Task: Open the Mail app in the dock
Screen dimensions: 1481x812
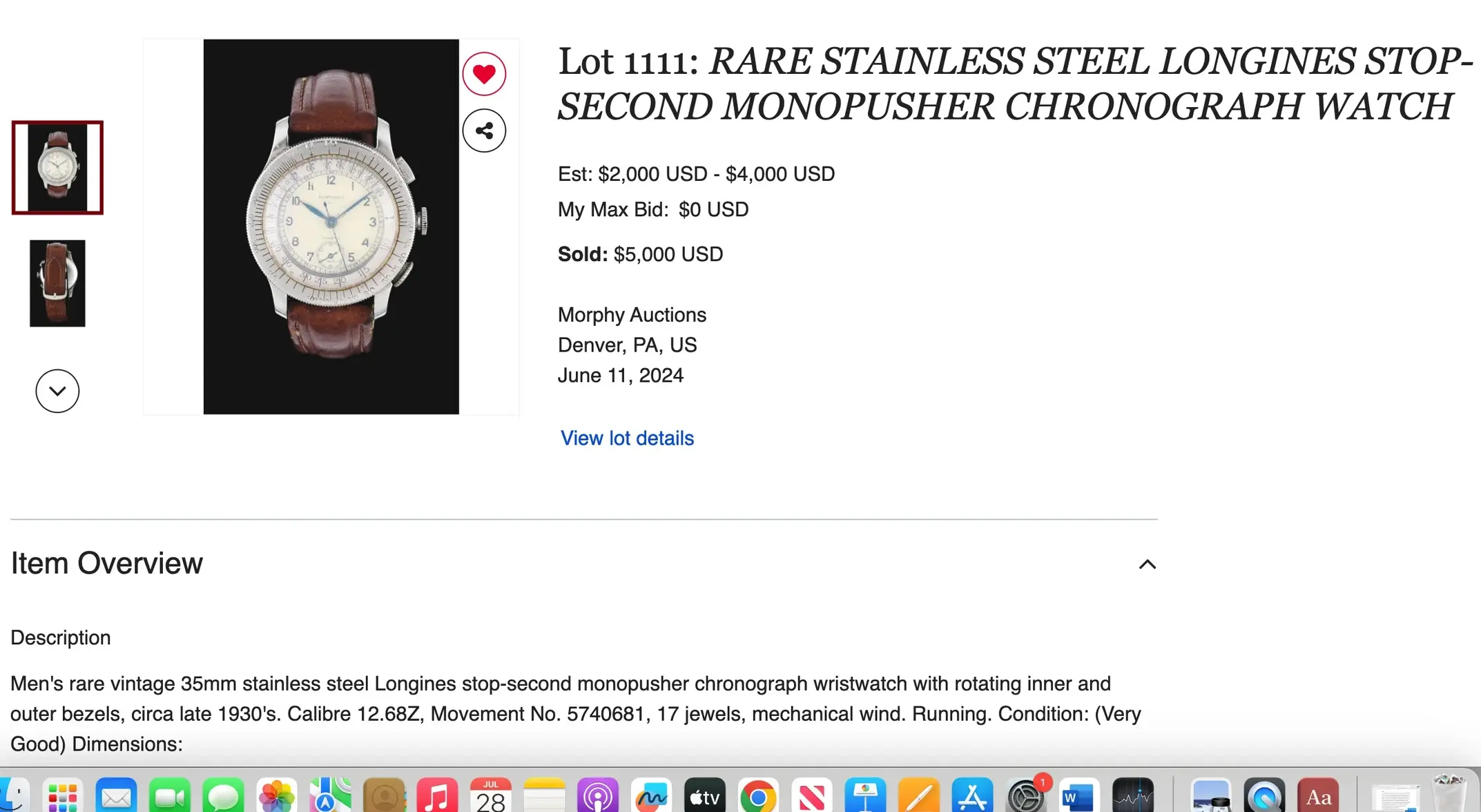Action: coord(116,797)
